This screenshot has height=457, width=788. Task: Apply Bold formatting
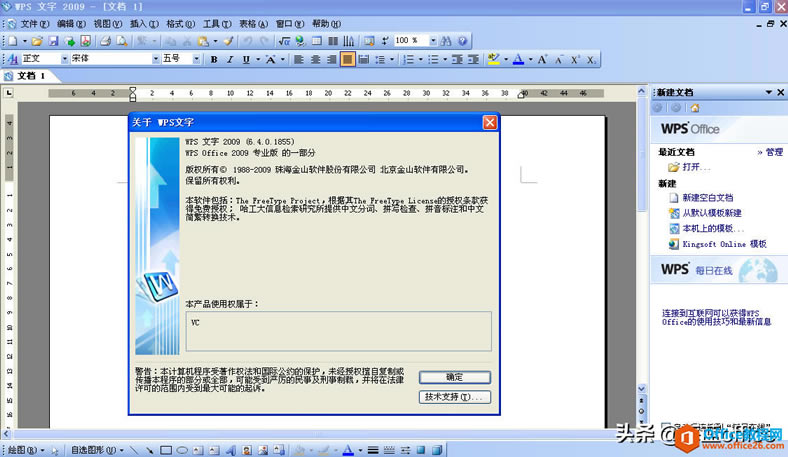[x=214, y=59]
